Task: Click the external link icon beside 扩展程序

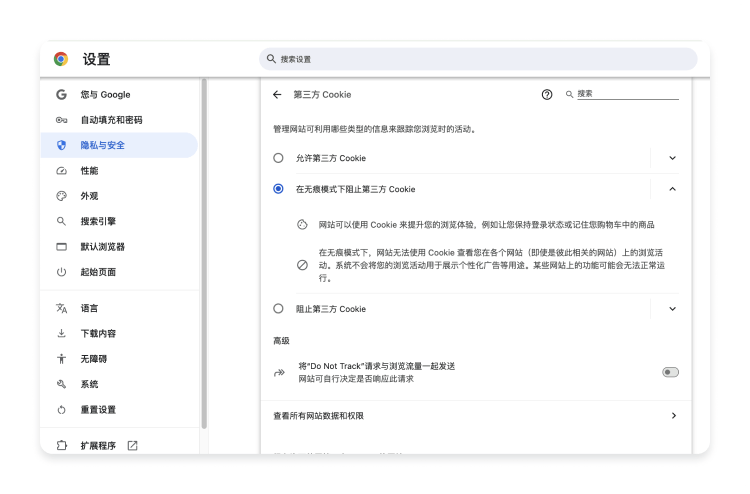Action: (x=132, y=446)
